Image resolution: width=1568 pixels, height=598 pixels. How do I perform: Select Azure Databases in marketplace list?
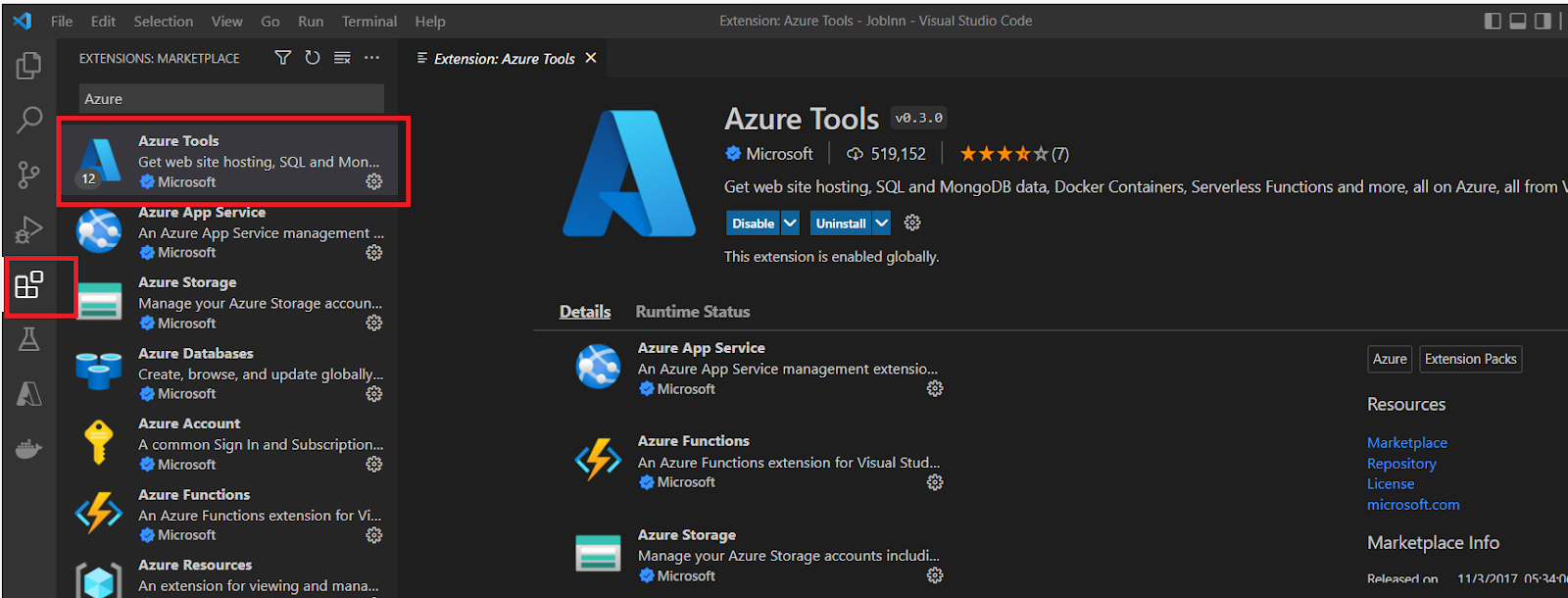coord(228,374)
